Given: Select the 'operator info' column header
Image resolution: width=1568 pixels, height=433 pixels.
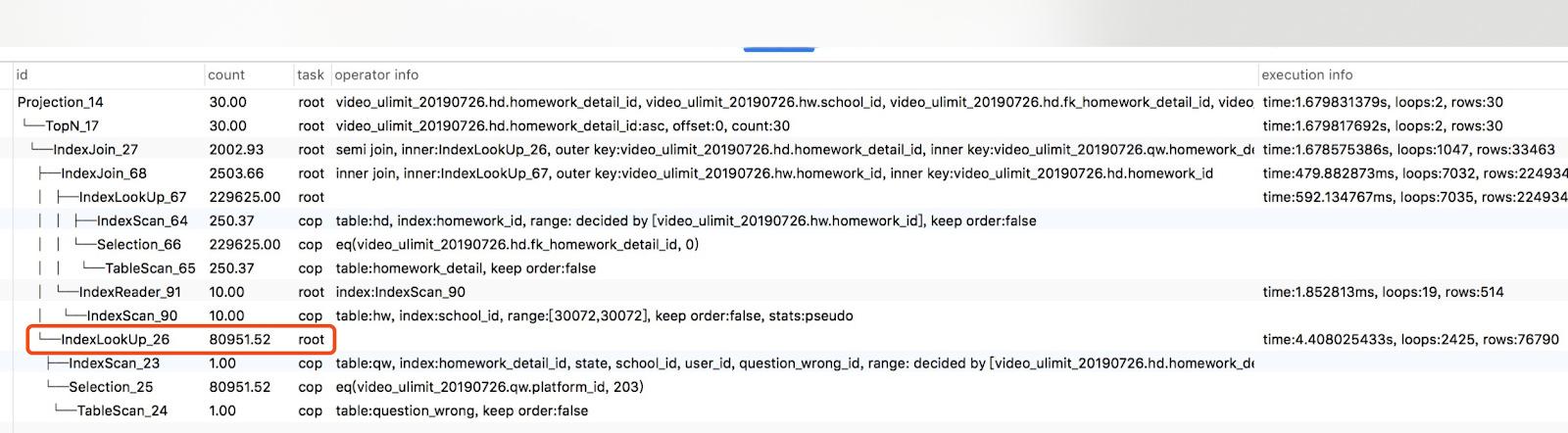Looking at the screenshot, I should tap(376, 75).
